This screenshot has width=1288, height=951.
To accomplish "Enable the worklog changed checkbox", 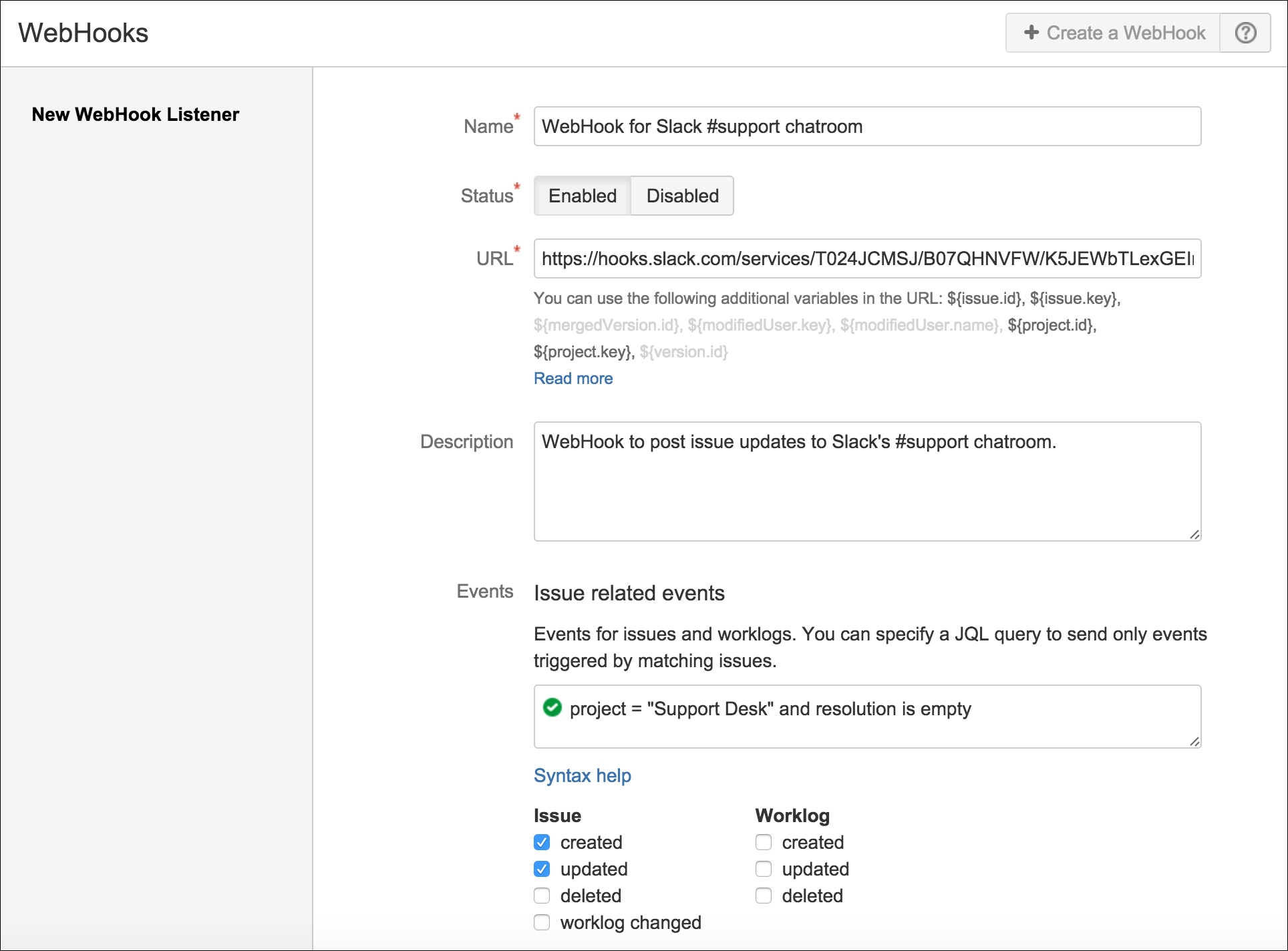I will tap(542, 922).
